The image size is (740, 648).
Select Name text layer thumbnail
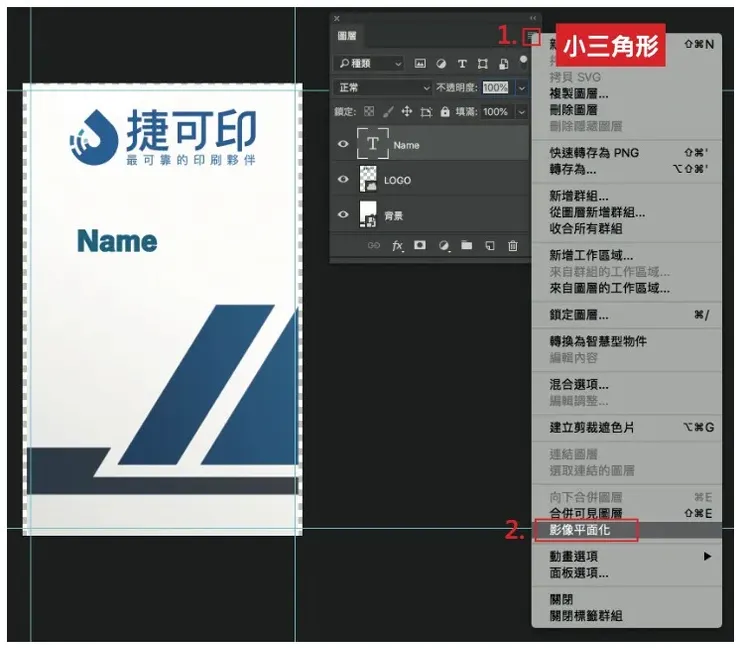point(372,143)
